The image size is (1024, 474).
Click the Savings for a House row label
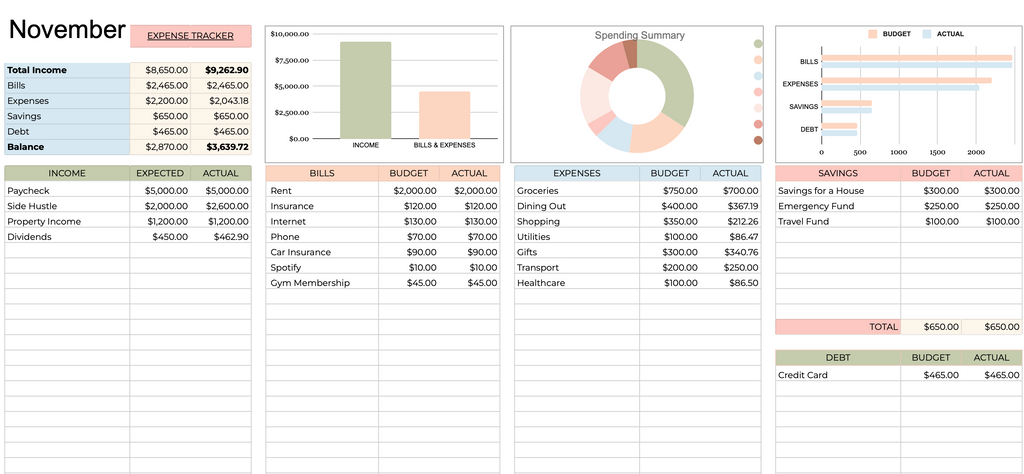(x=821, y=191)
